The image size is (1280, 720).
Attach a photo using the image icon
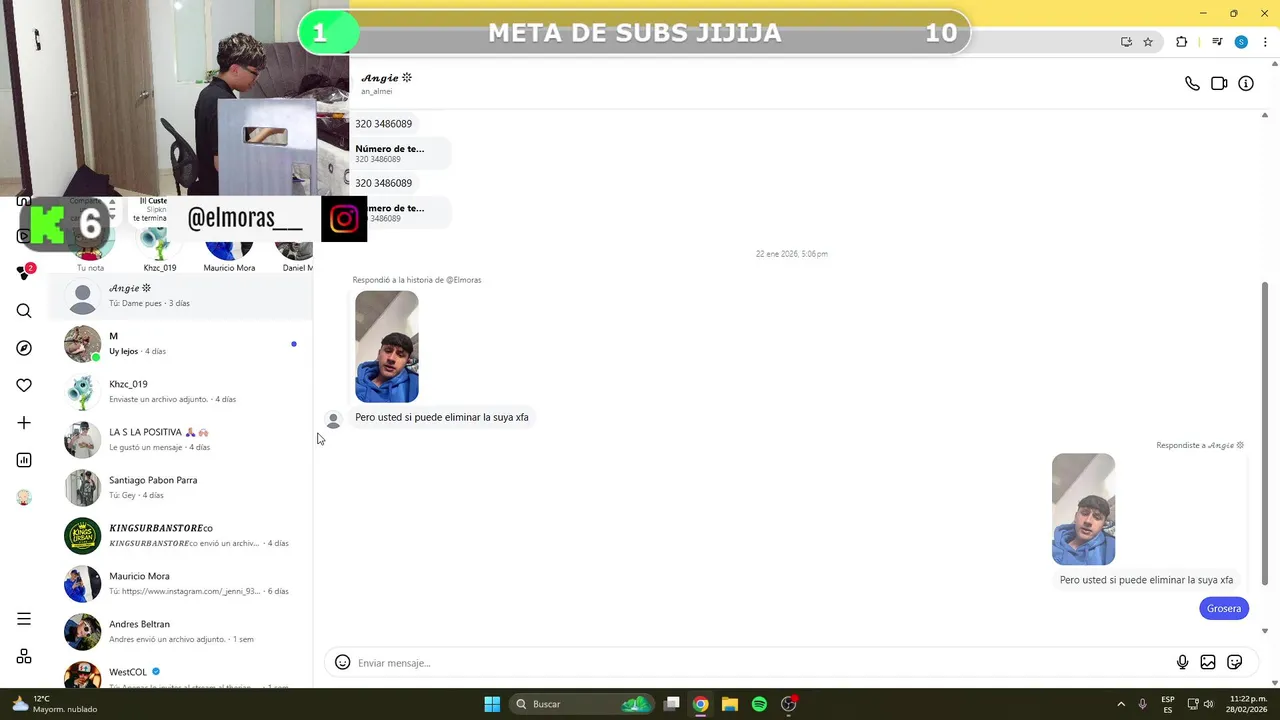tap(1208, 662)
